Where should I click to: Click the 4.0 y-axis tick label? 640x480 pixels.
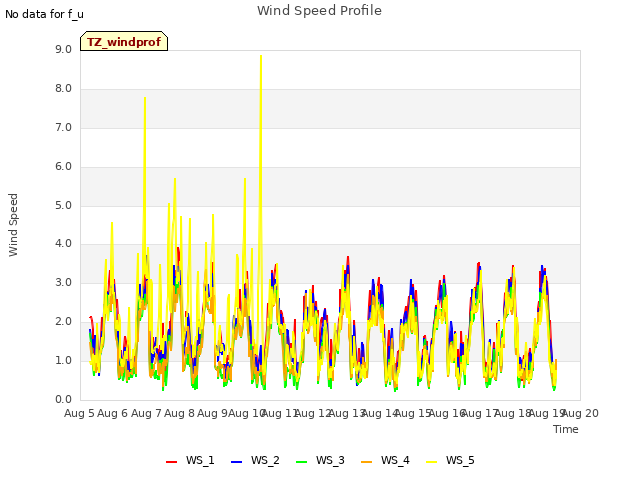tap(63, 244)
